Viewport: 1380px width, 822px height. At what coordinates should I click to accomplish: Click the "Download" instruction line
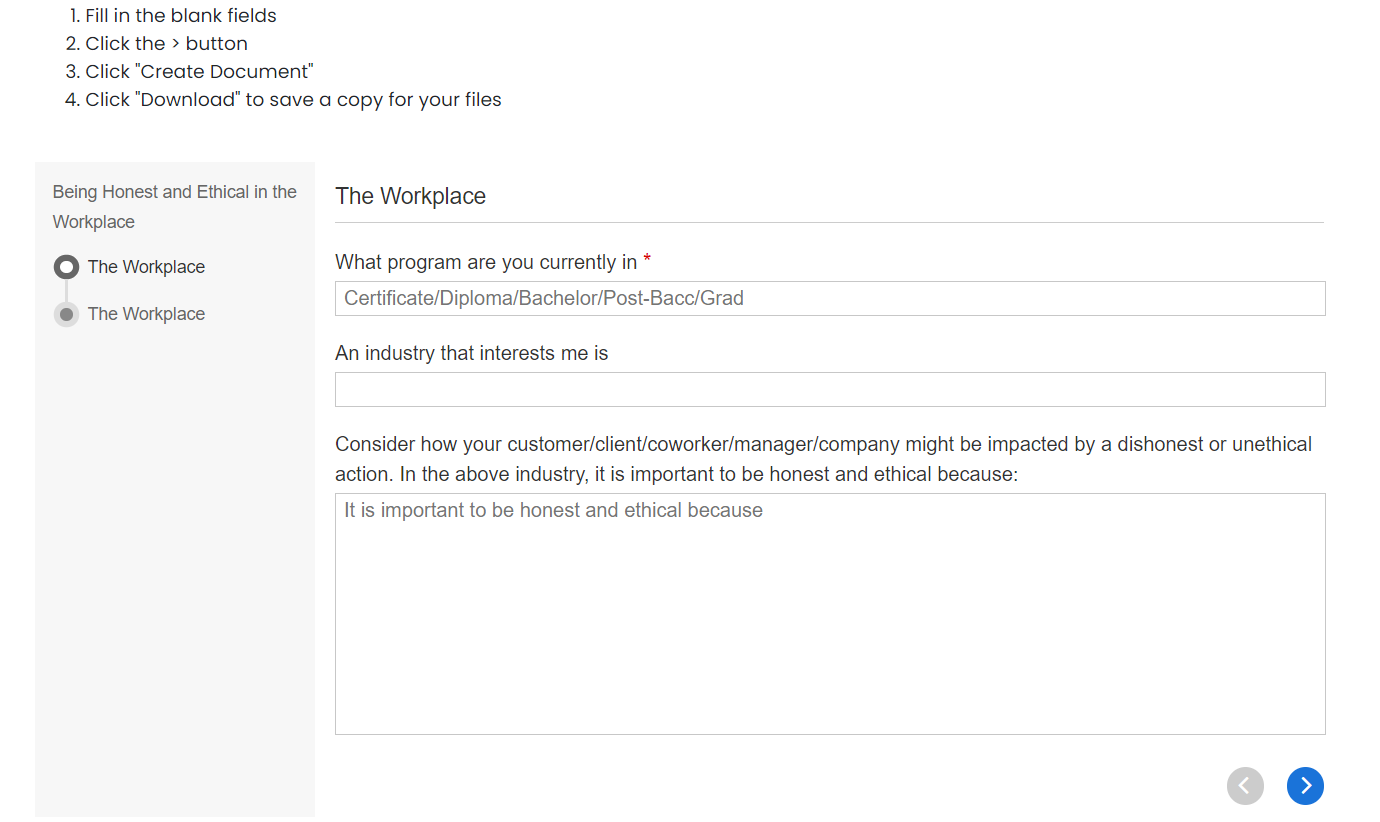[293, 100]
